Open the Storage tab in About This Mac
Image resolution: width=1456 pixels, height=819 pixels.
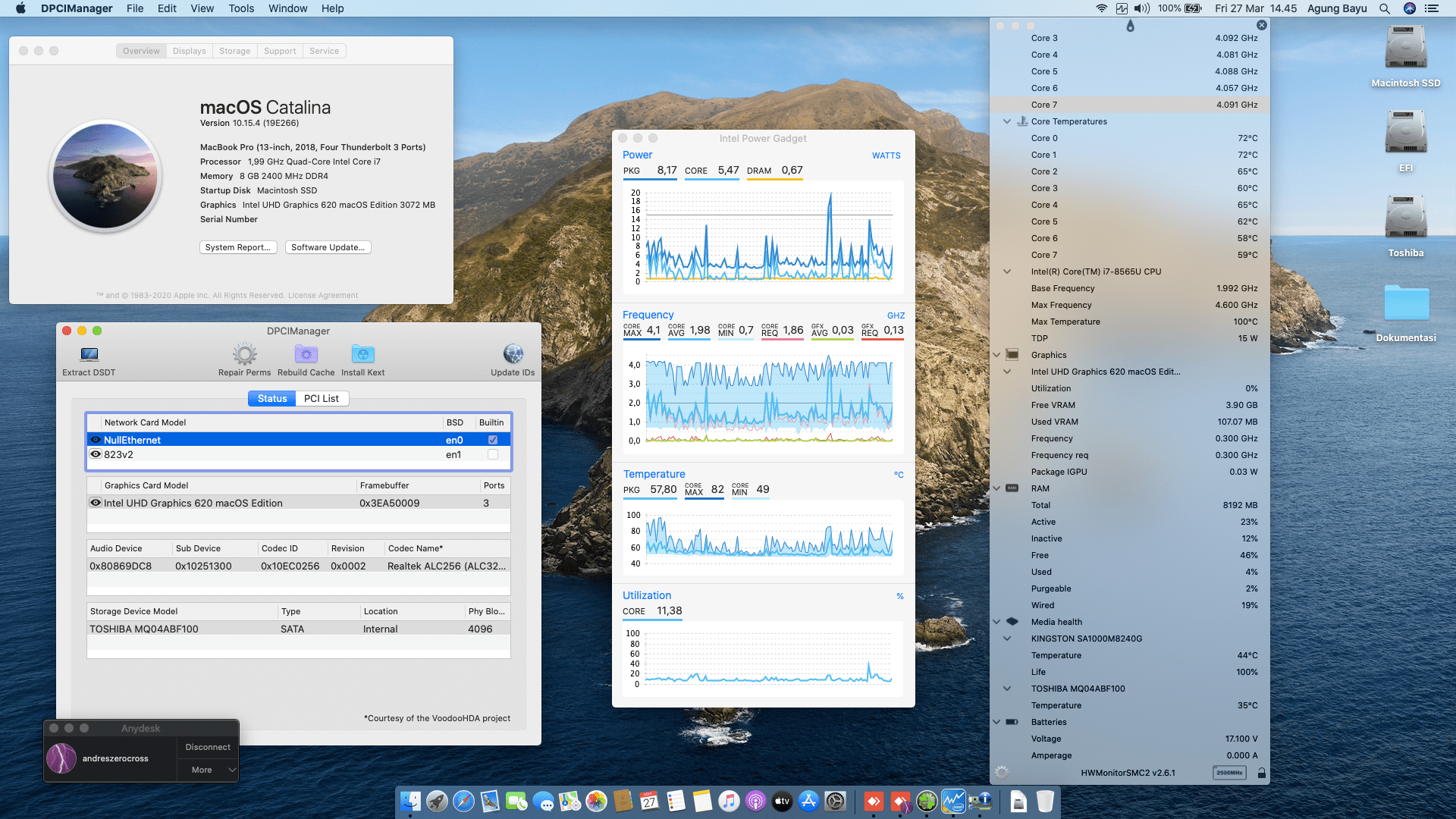234,51
